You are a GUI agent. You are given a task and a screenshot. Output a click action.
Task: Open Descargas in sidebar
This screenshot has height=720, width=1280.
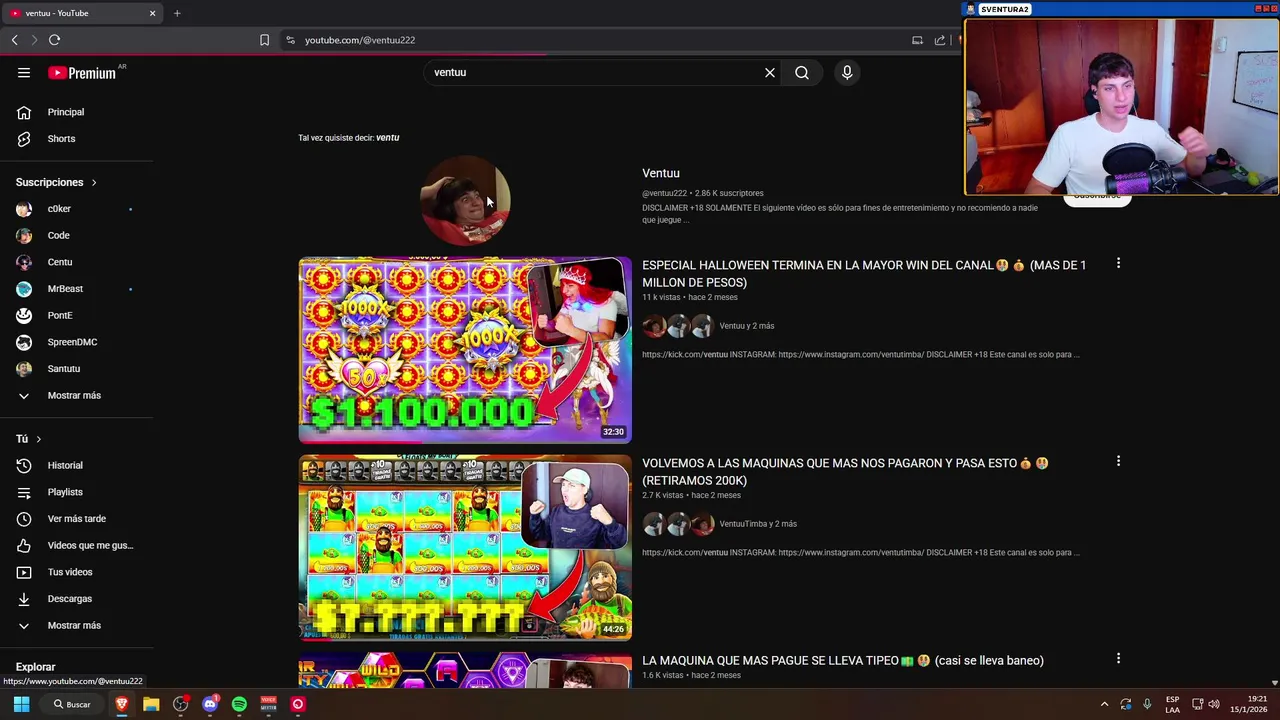(76, 599)
